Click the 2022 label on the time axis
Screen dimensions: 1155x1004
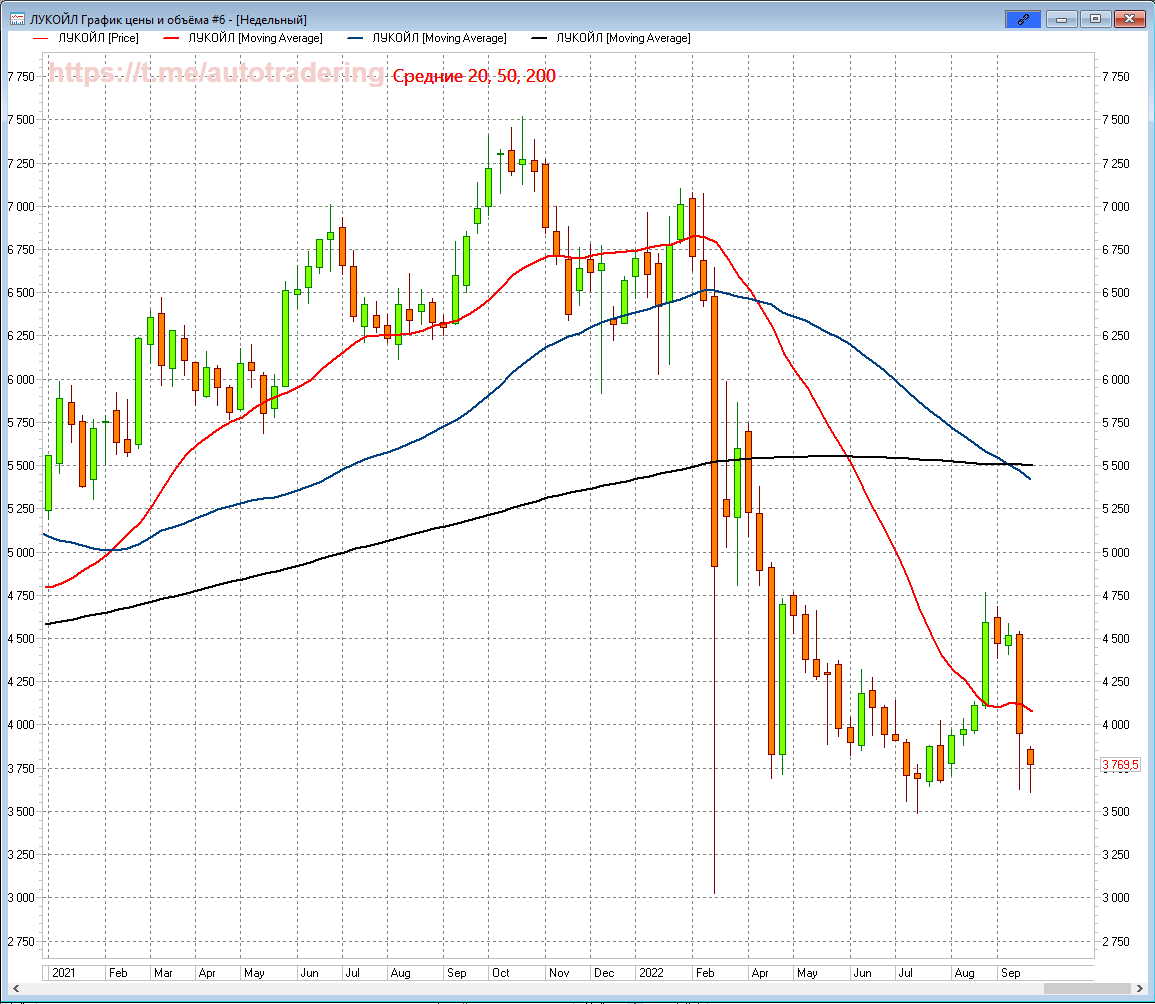[x=651, y=972]
